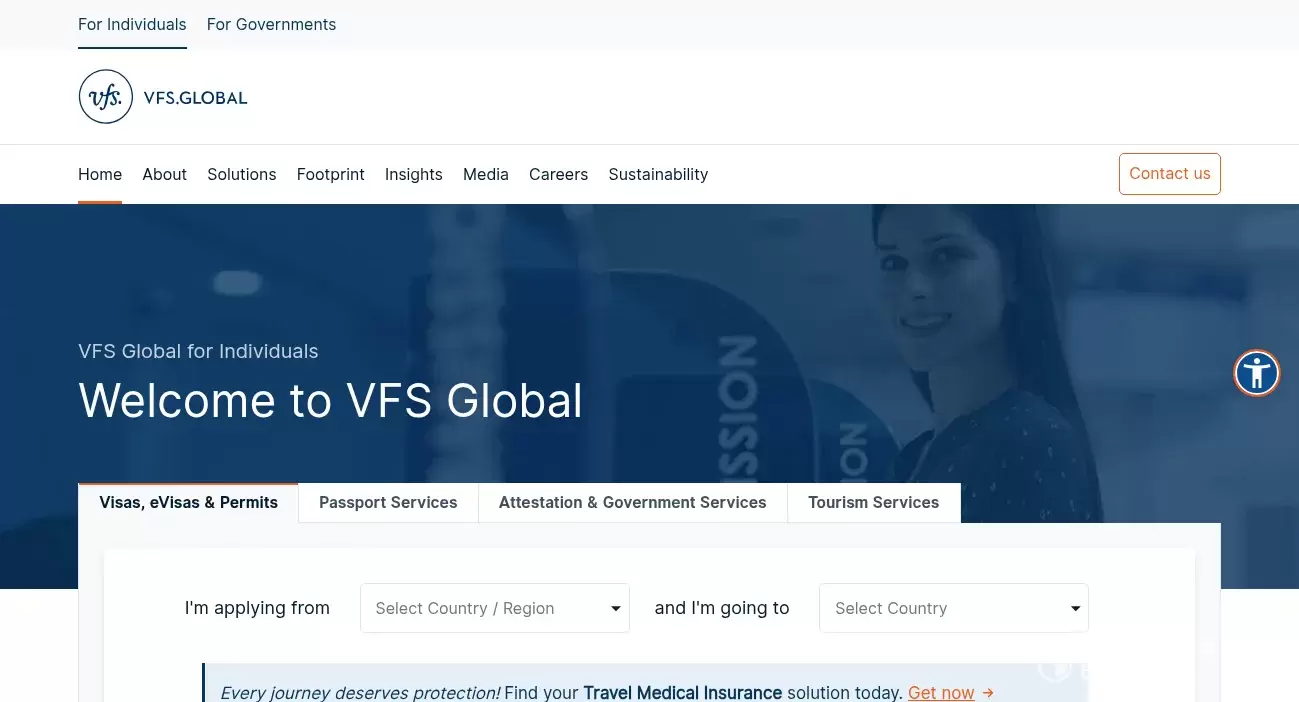Open the 'Select Country / Region' dropdown
The image size is (1299, 702).
tap(494, 607)
